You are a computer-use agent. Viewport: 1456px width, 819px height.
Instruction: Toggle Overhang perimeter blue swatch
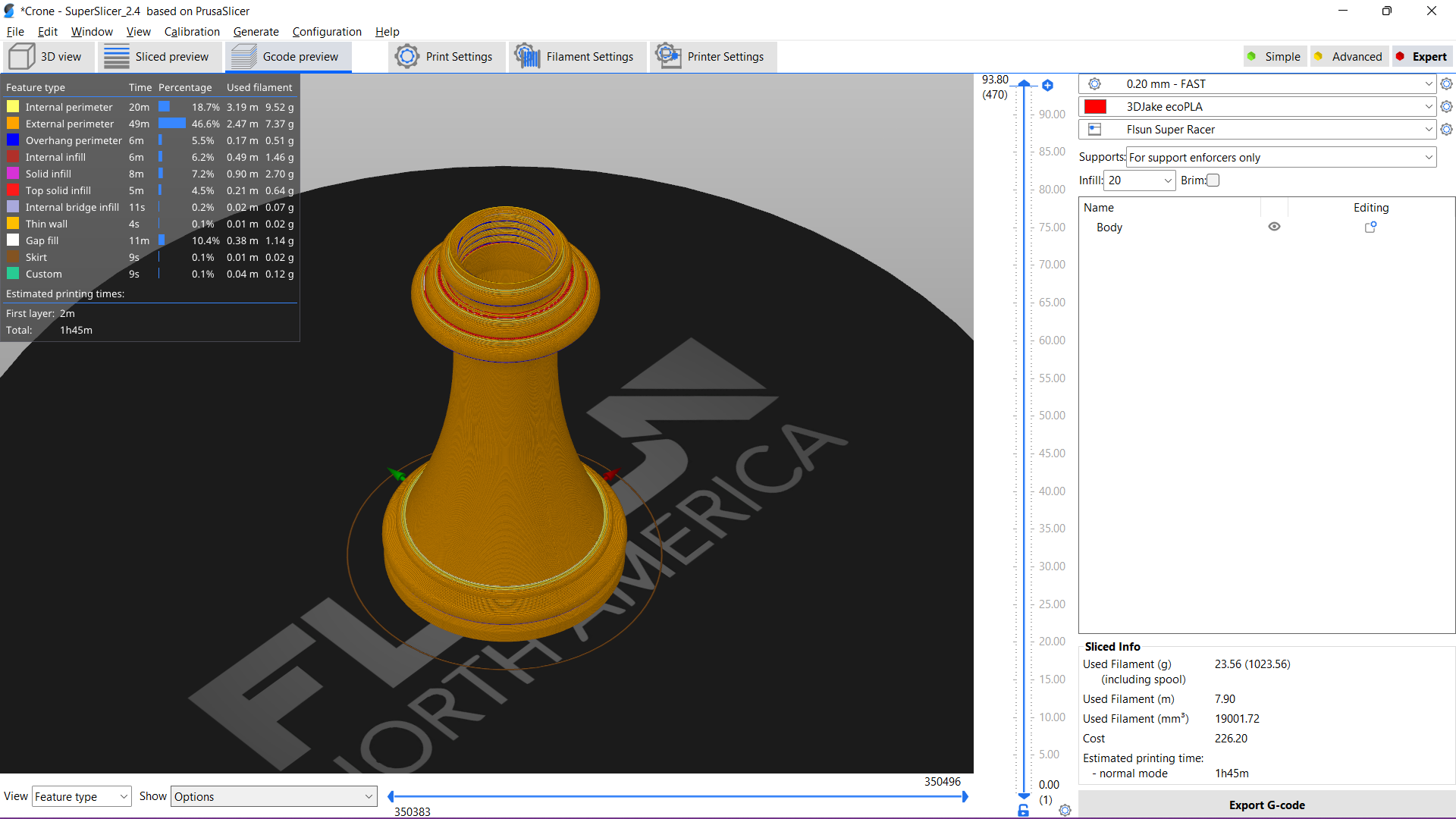tap(13, 140)
